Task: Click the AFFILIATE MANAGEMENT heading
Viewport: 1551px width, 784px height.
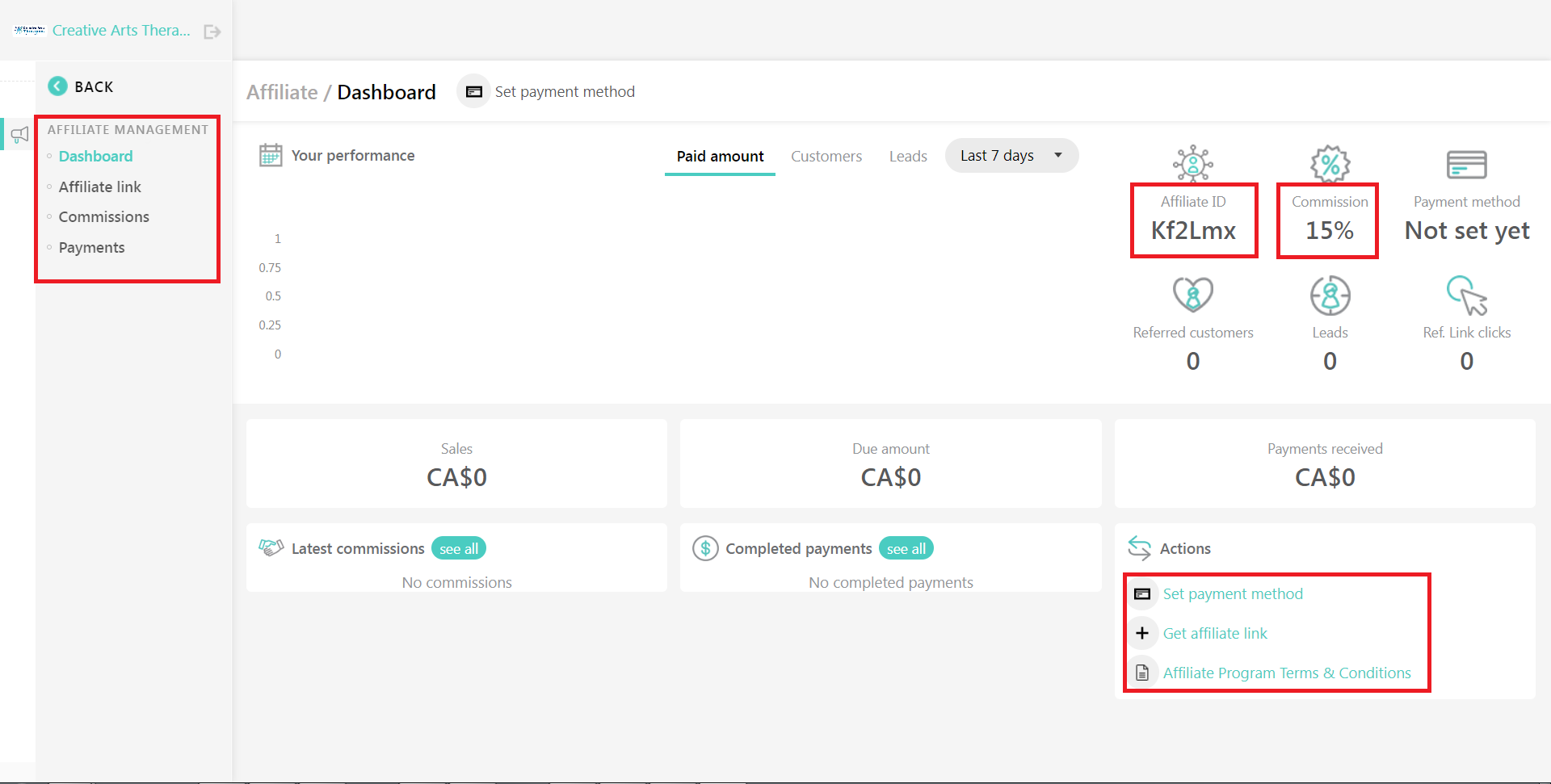Action: [128, 129]
